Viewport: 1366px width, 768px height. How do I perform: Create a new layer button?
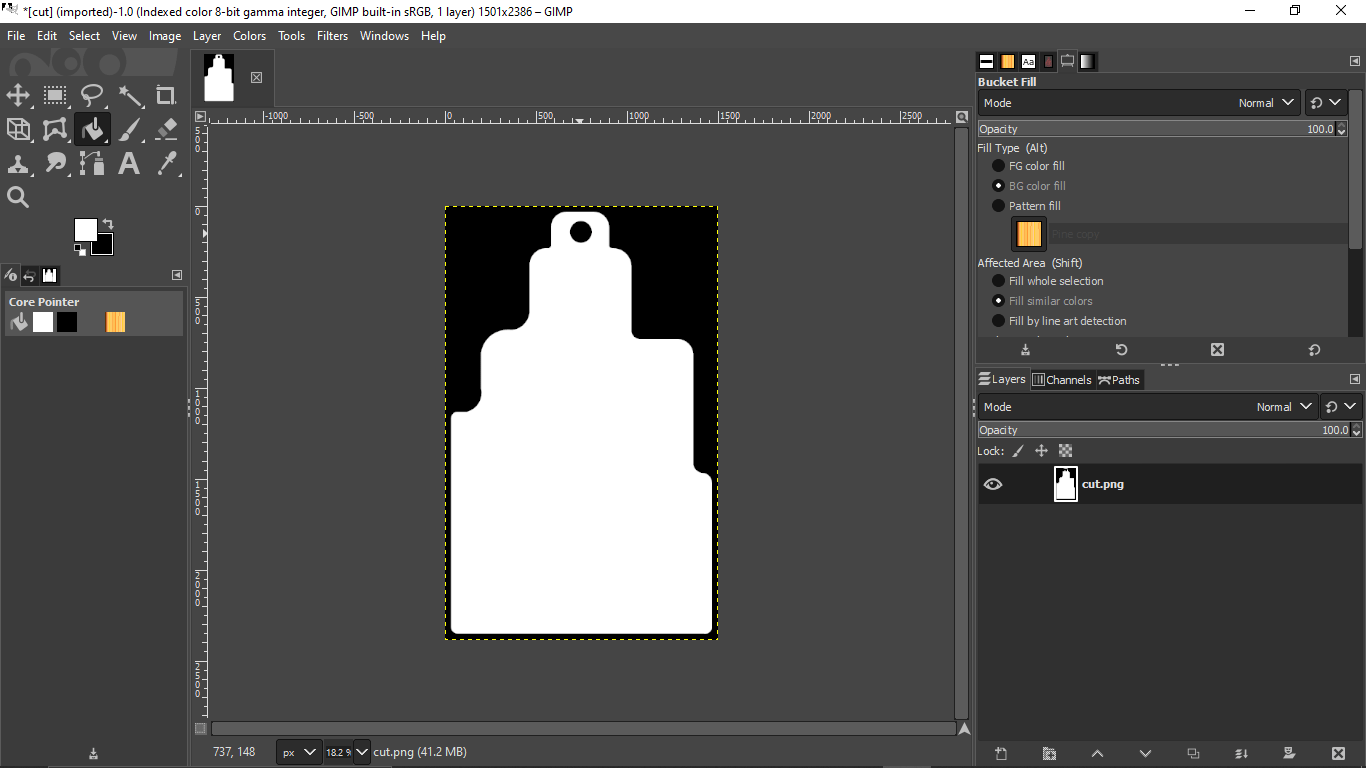click(1001, 753)
